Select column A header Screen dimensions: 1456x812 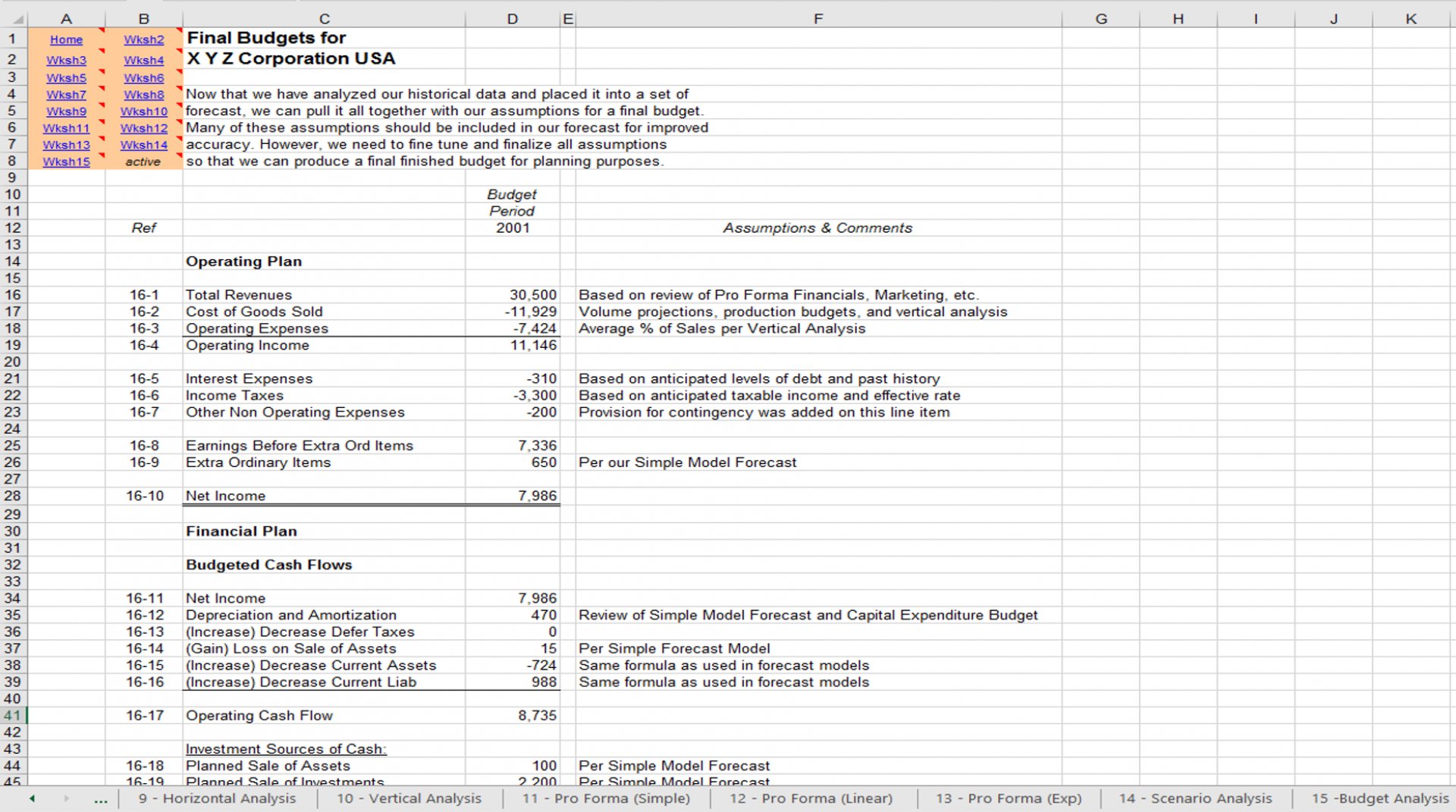[x=66, y=19]
